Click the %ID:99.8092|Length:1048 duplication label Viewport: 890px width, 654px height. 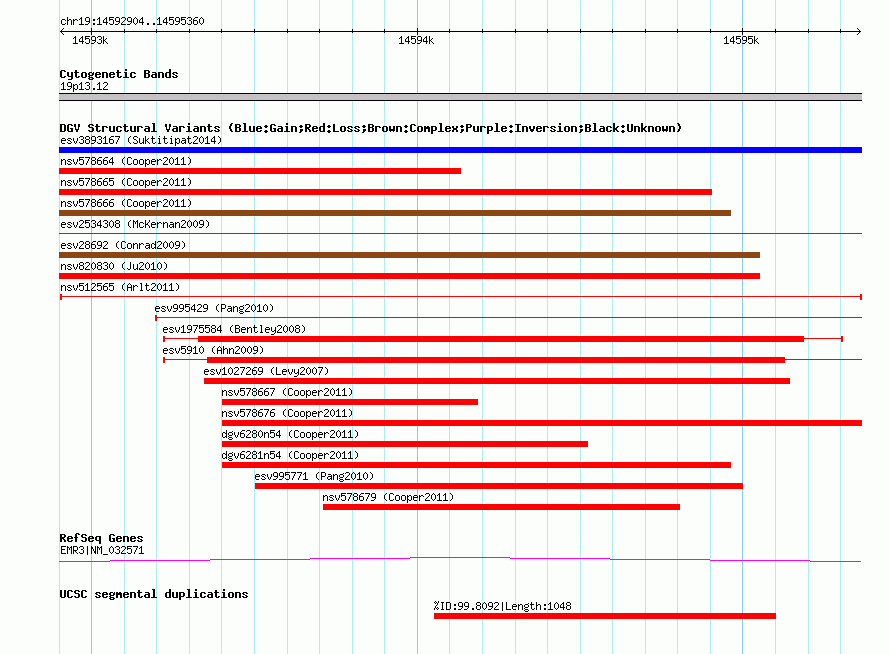[x=502, y=606]
